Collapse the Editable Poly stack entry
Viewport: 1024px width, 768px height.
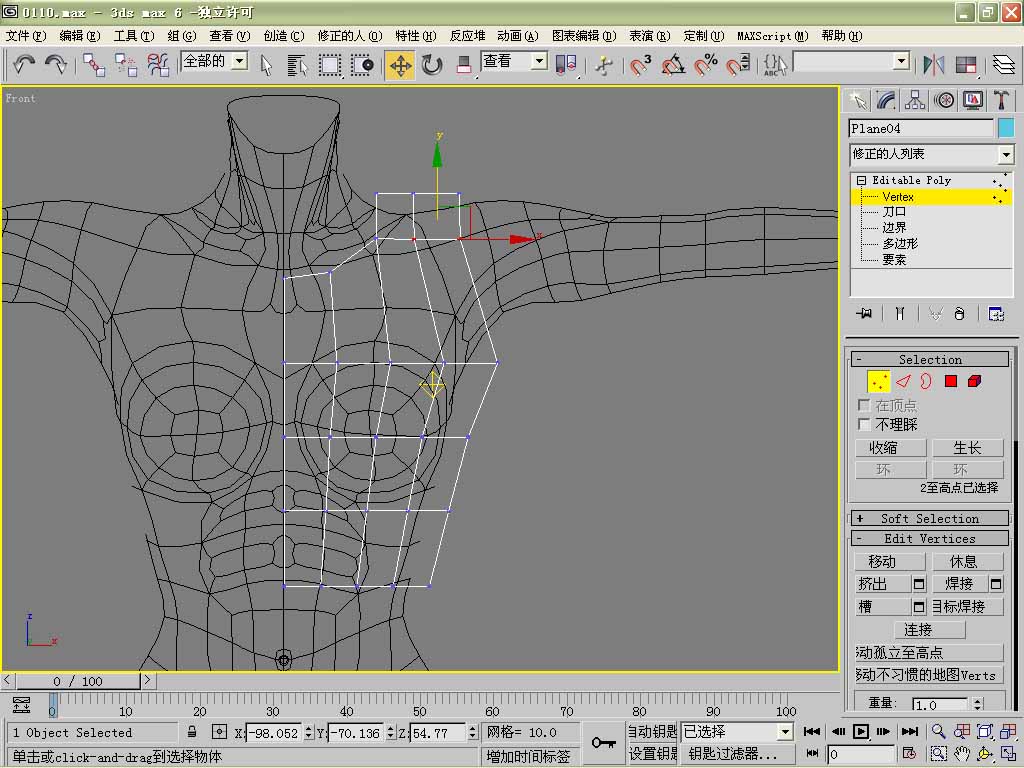(x=861, y=180)
